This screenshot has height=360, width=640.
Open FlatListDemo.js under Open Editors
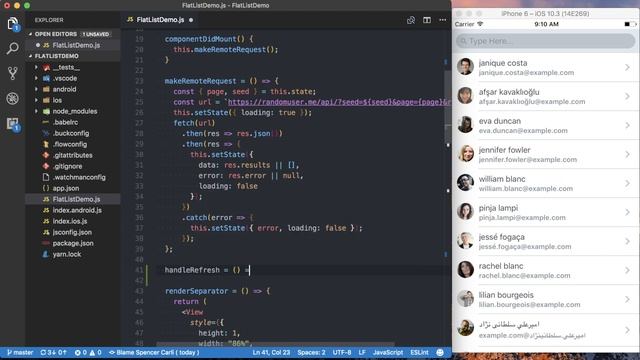(x=73, y=45)
